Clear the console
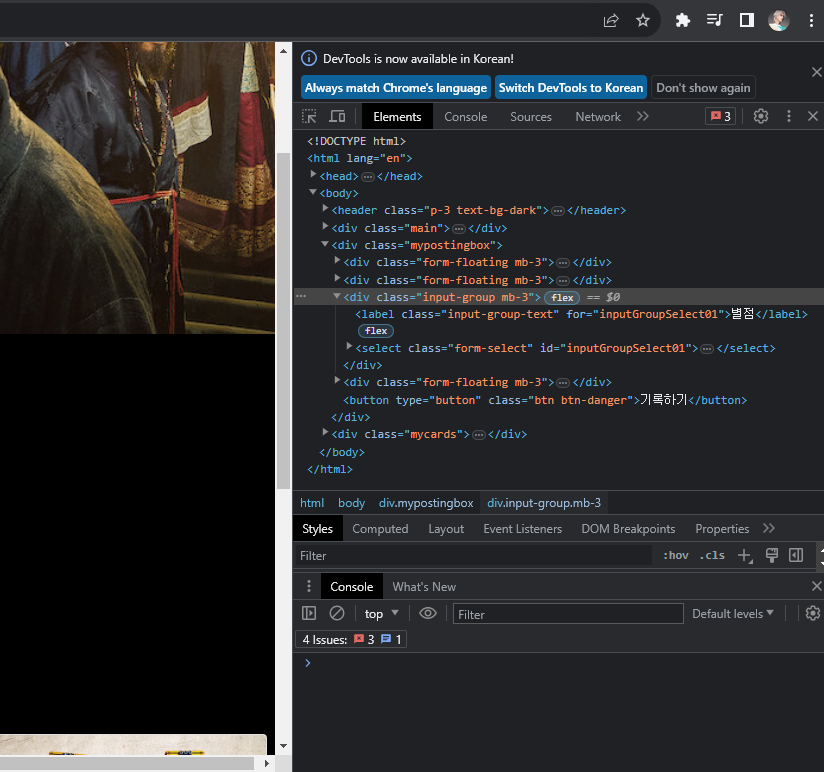The image size is (824, 772). (337, 613)
